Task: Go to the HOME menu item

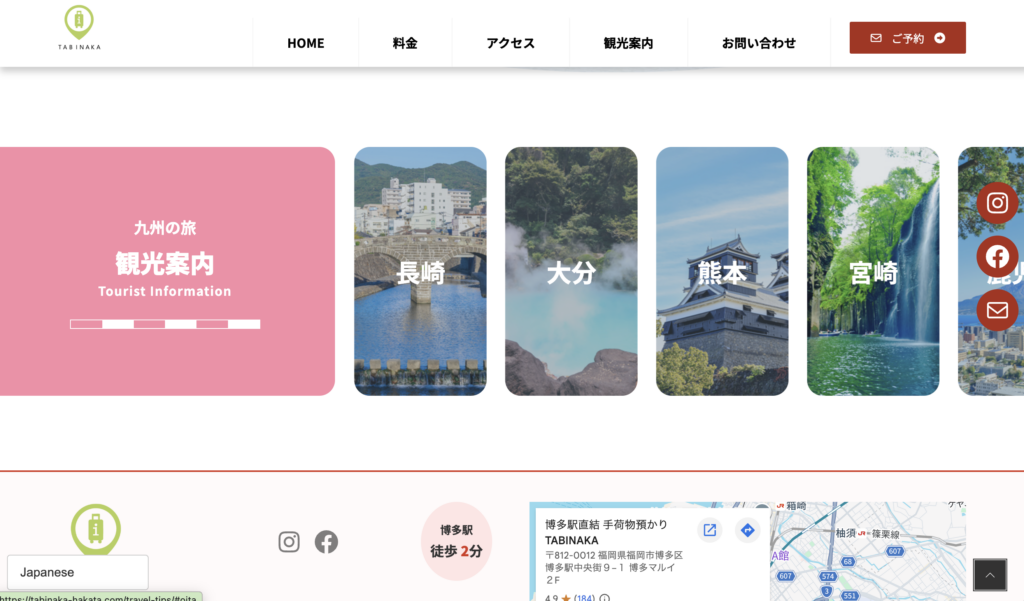Action: click(305, 43)
